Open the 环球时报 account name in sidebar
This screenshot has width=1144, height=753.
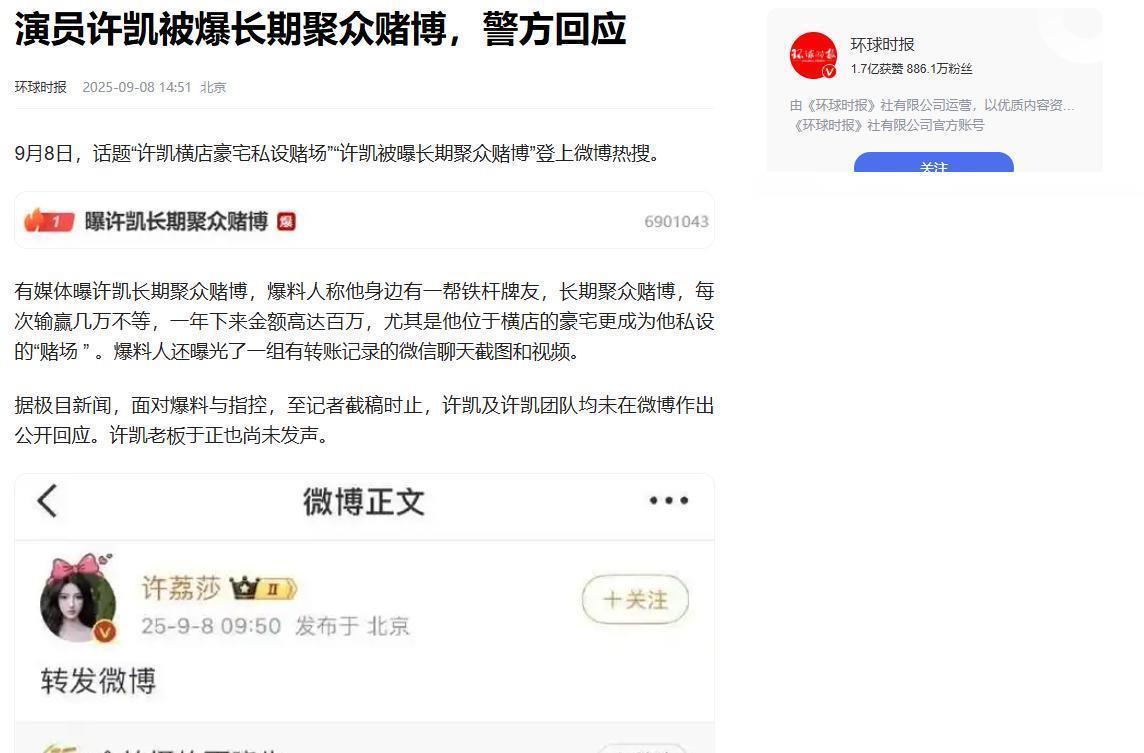tap(882, 45)
